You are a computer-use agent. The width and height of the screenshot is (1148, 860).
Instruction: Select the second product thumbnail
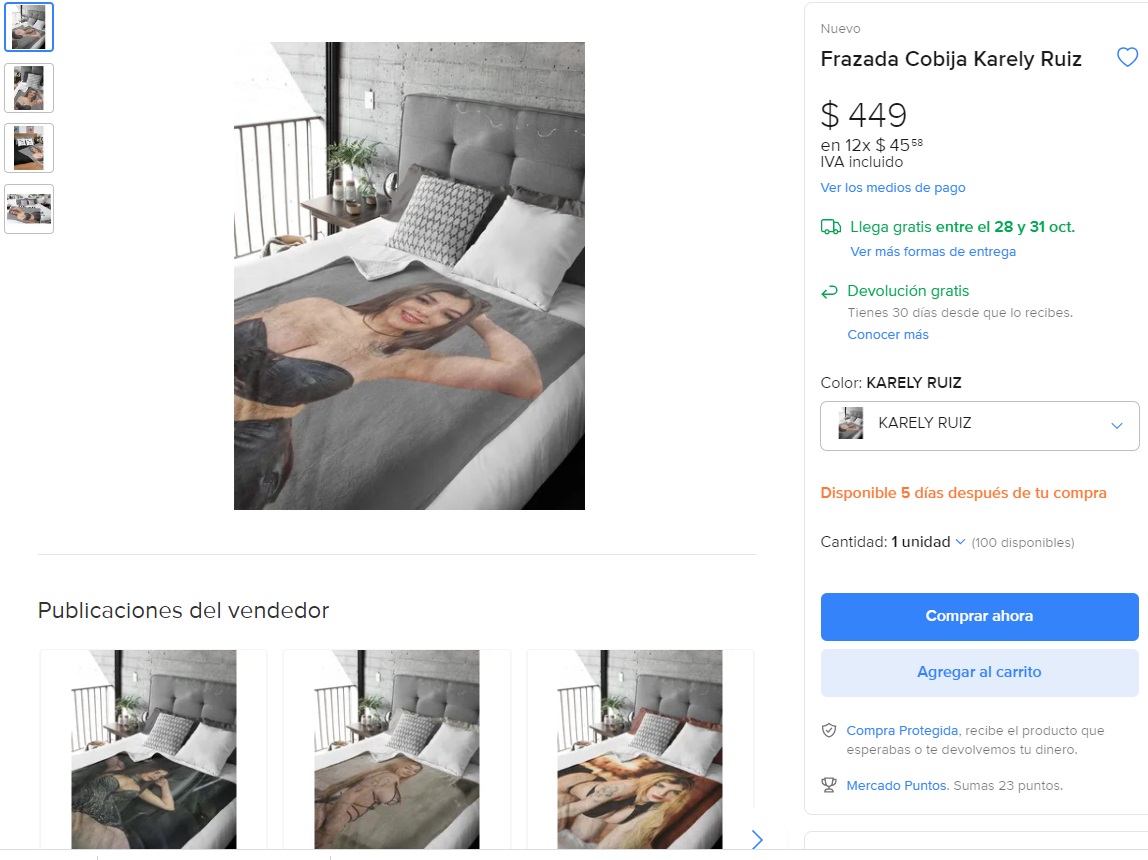[x=28, y=88]
